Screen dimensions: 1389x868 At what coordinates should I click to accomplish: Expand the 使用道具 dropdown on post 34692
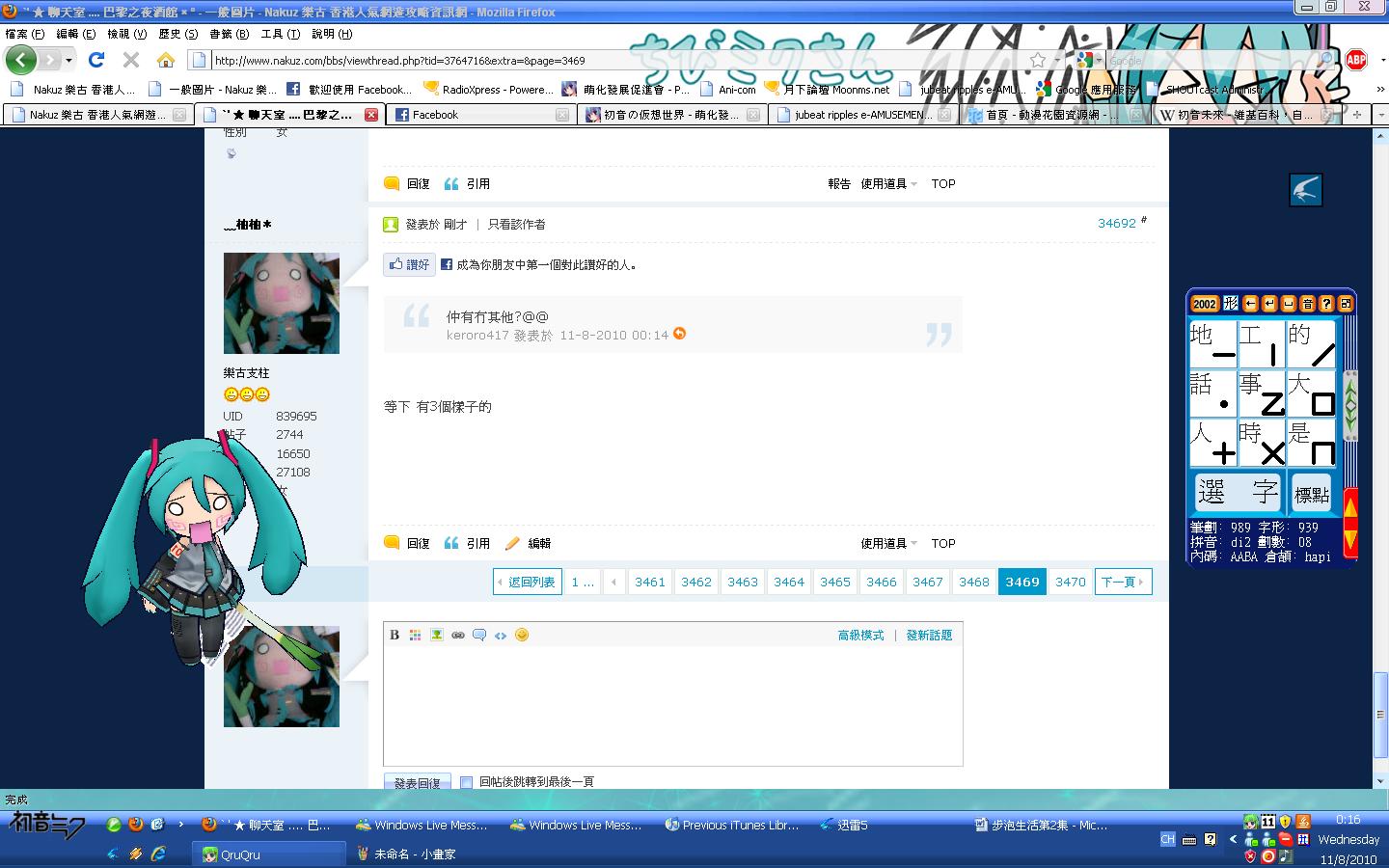[888, 543]
